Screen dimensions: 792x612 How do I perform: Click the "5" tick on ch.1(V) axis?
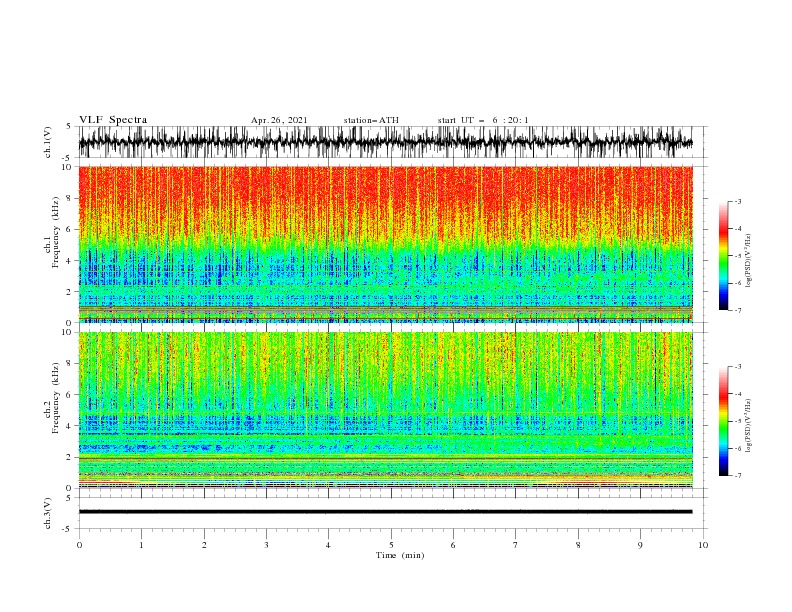point(69,126)
